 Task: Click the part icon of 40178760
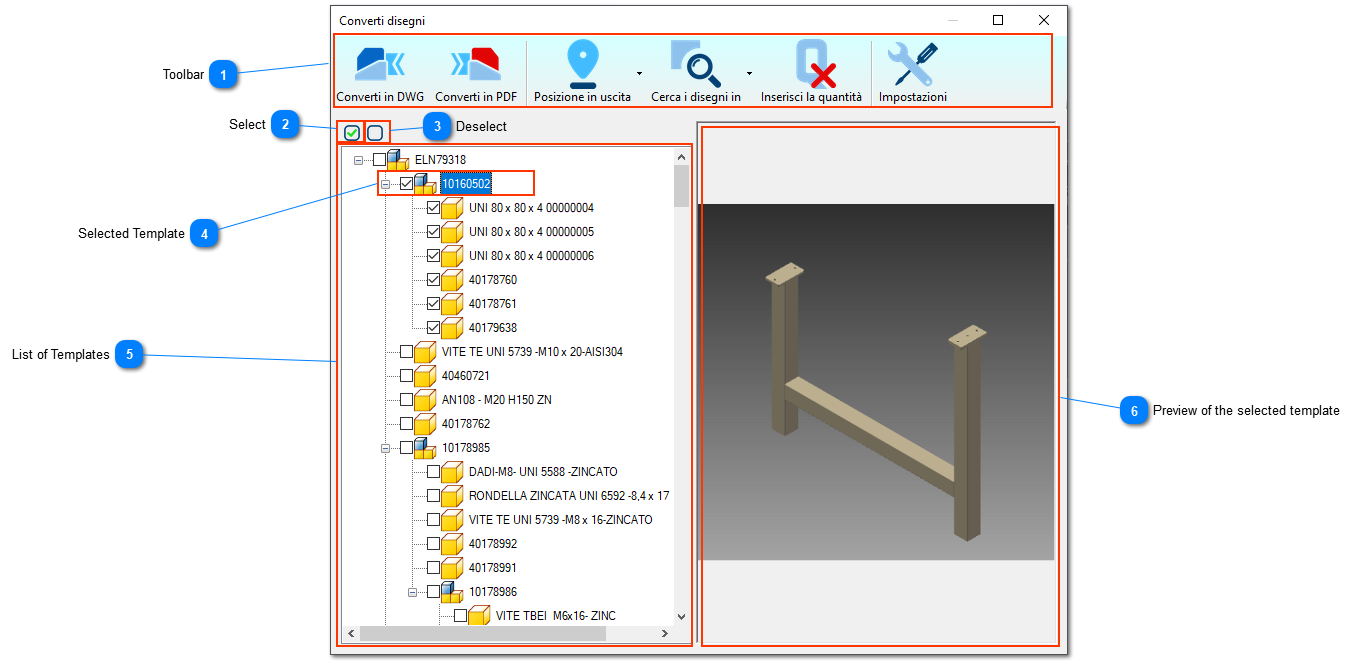click(452, 280)
